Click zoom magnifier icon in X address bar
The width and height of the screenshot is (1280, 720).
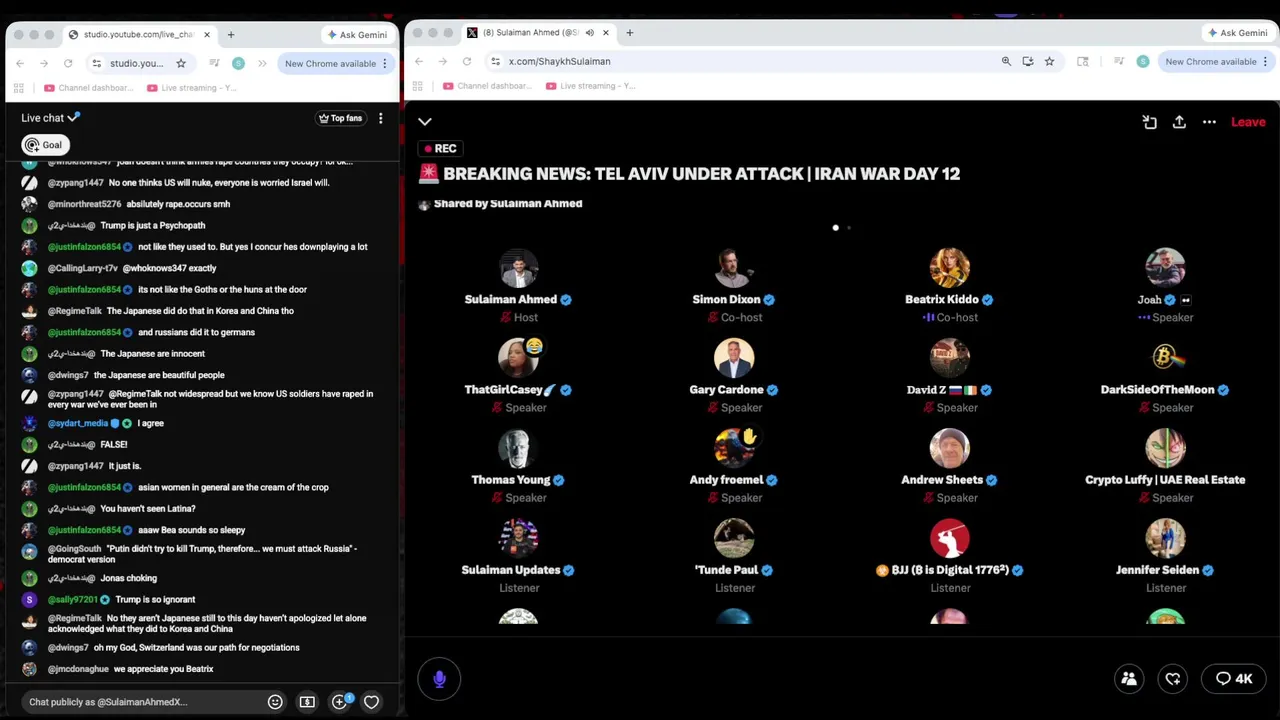pyautogui.click(x=1006, y=61)
